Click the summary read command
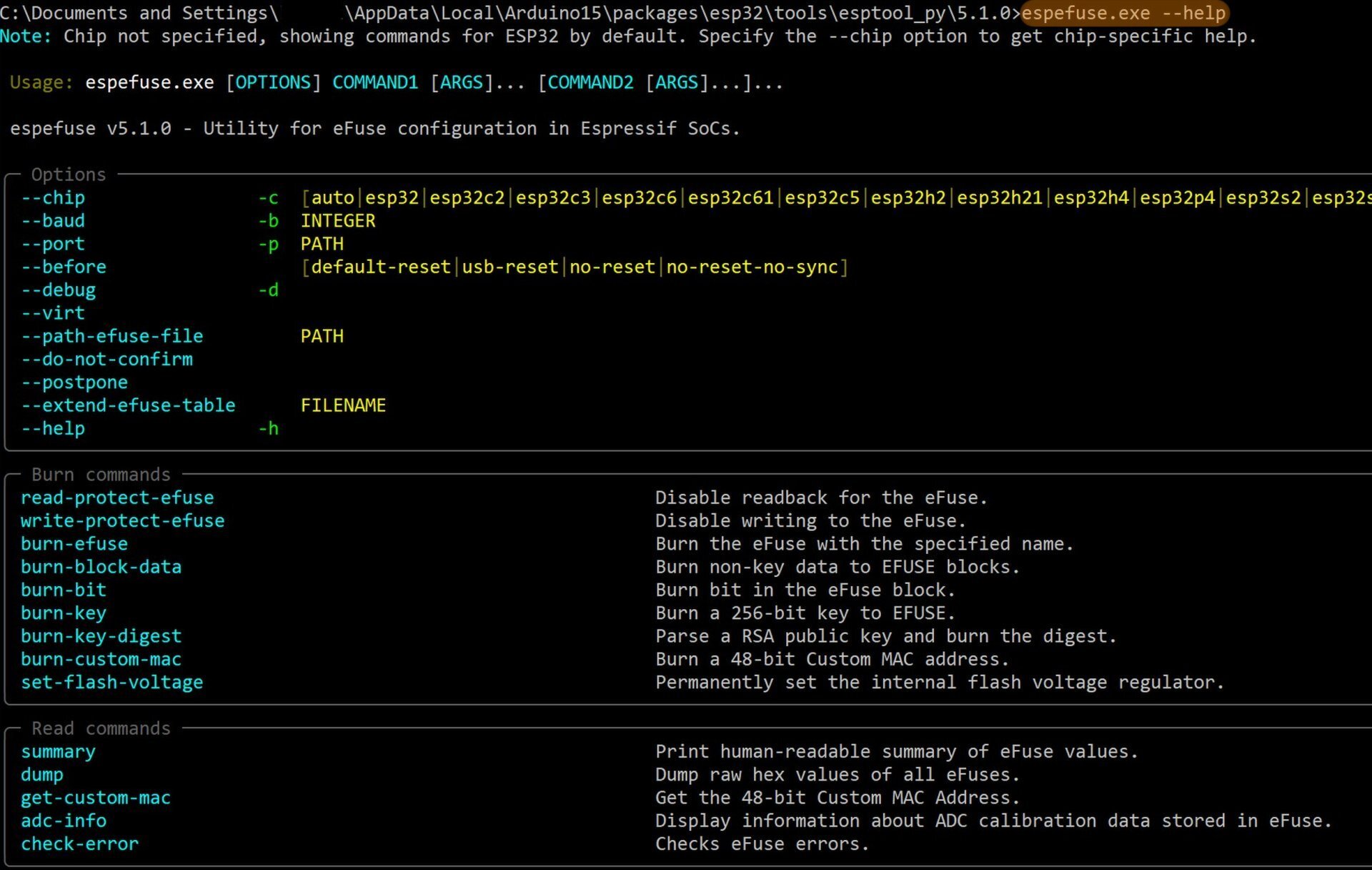The image size is (1372, 870). (x=59, y=752)
